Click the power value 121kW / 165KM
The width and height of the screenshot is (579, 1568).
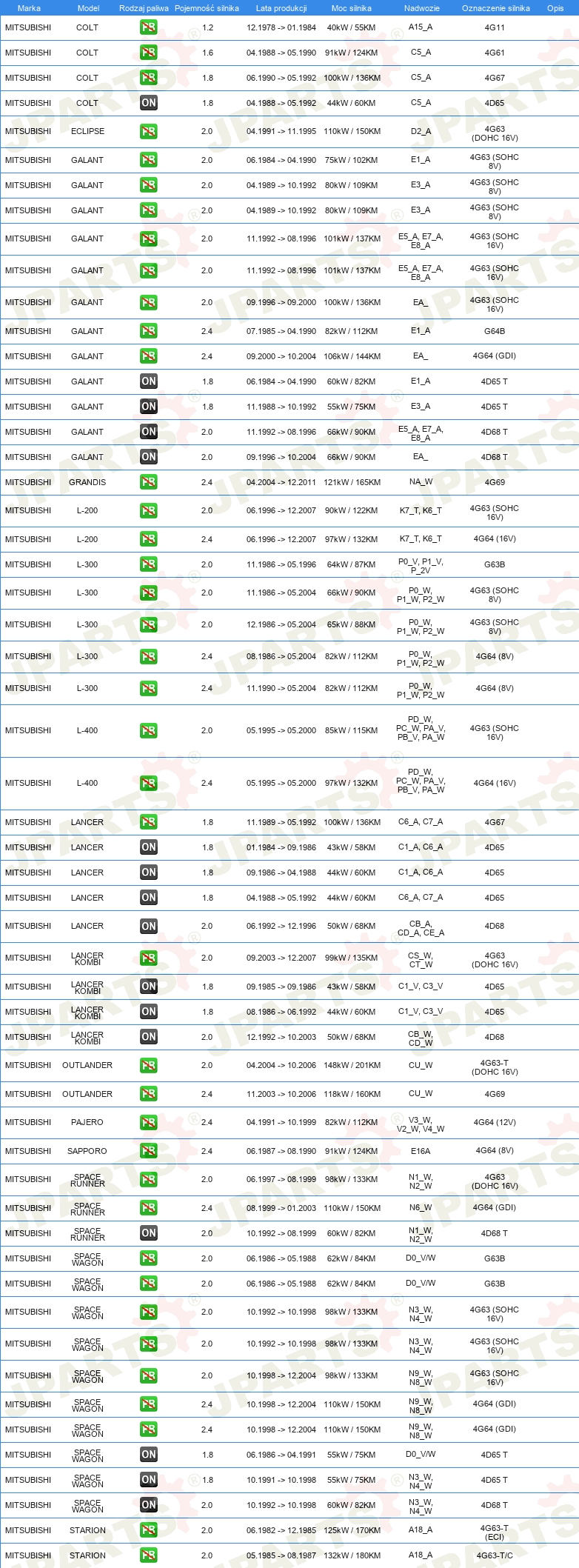[352, 482]
